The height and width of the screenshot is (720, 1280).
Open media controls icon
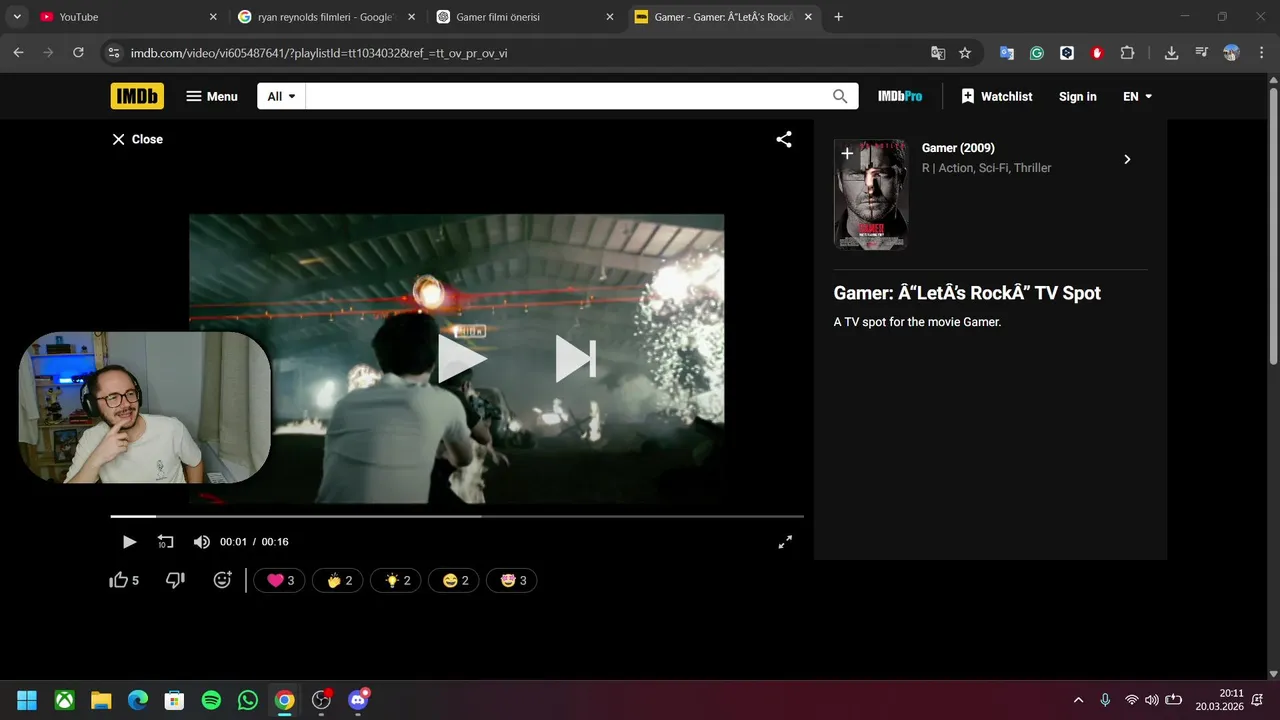(x=1202, y=53)
